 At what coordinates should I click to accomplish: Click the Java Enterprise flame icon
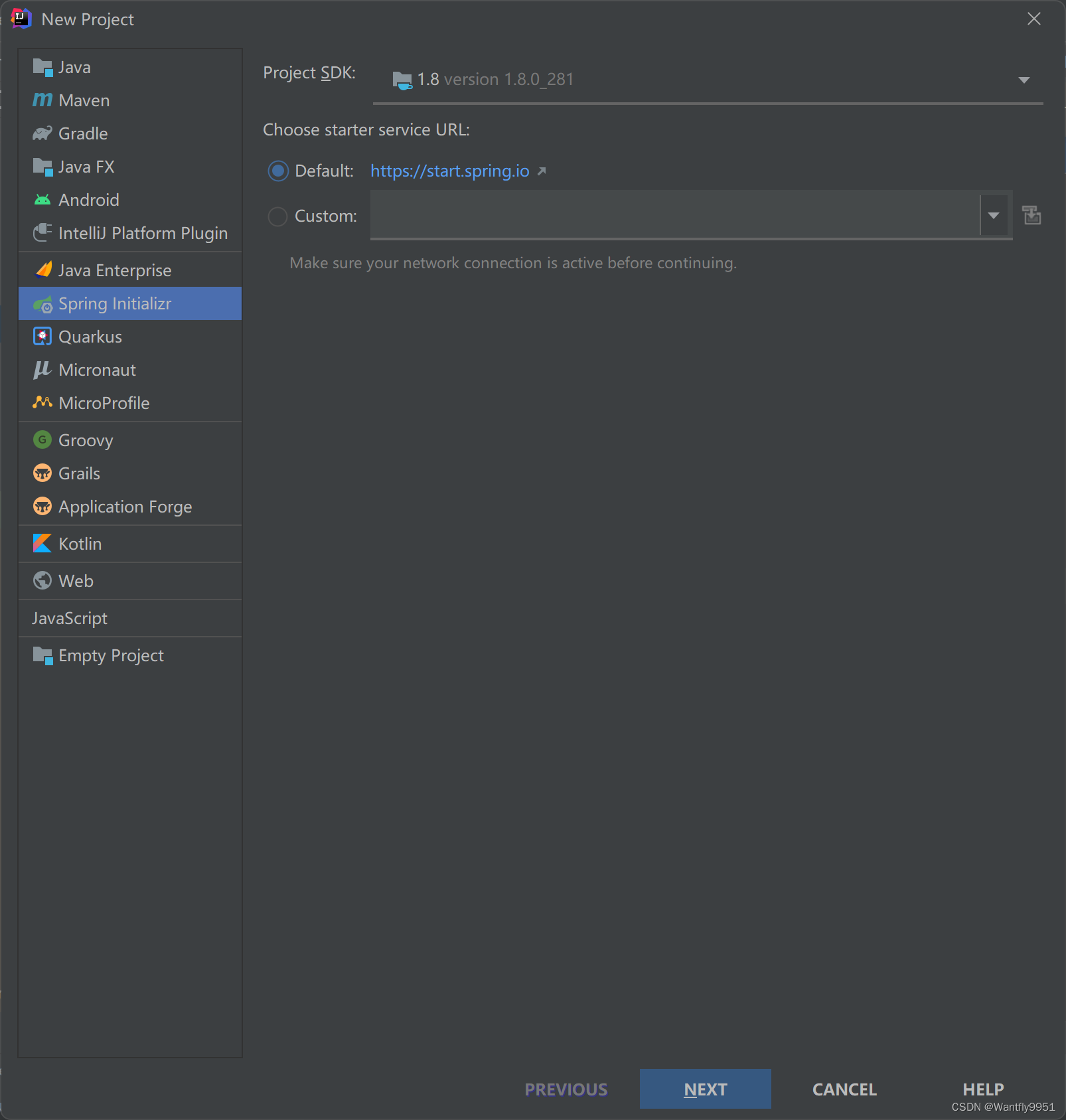[44, 270]
